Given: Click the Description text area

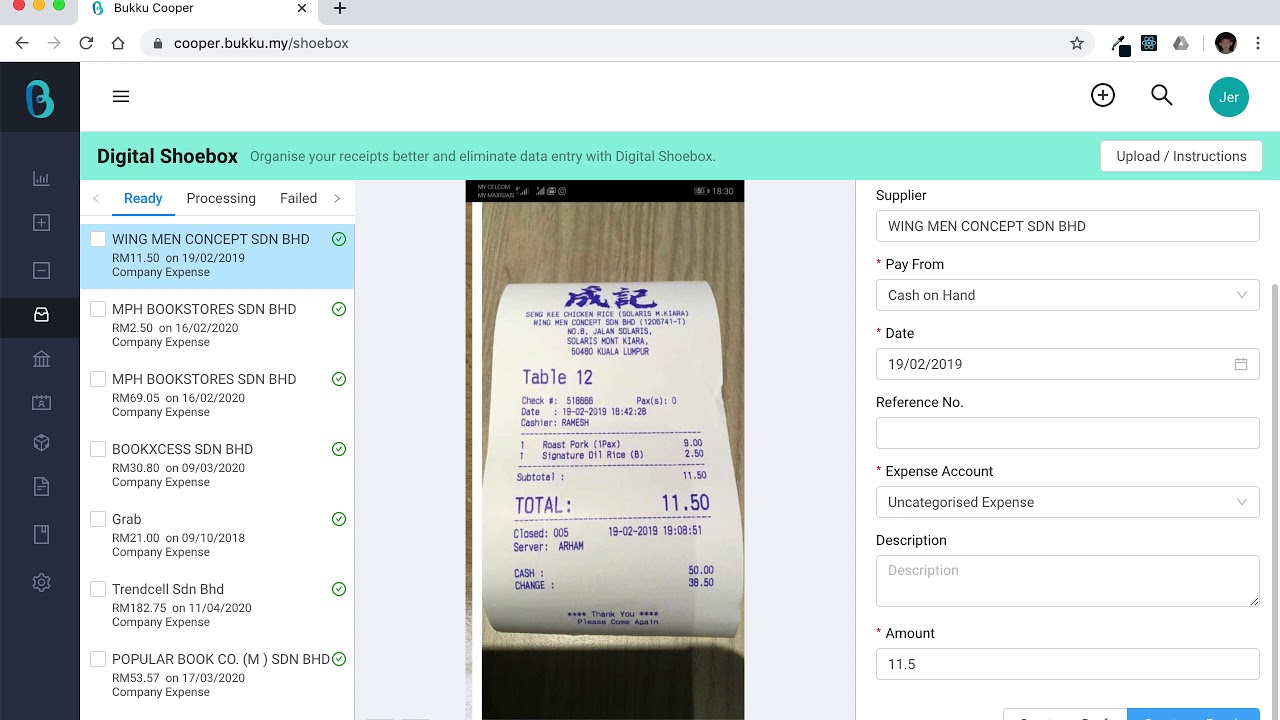Looking at the screenshot, I should tap(1067, 581).
